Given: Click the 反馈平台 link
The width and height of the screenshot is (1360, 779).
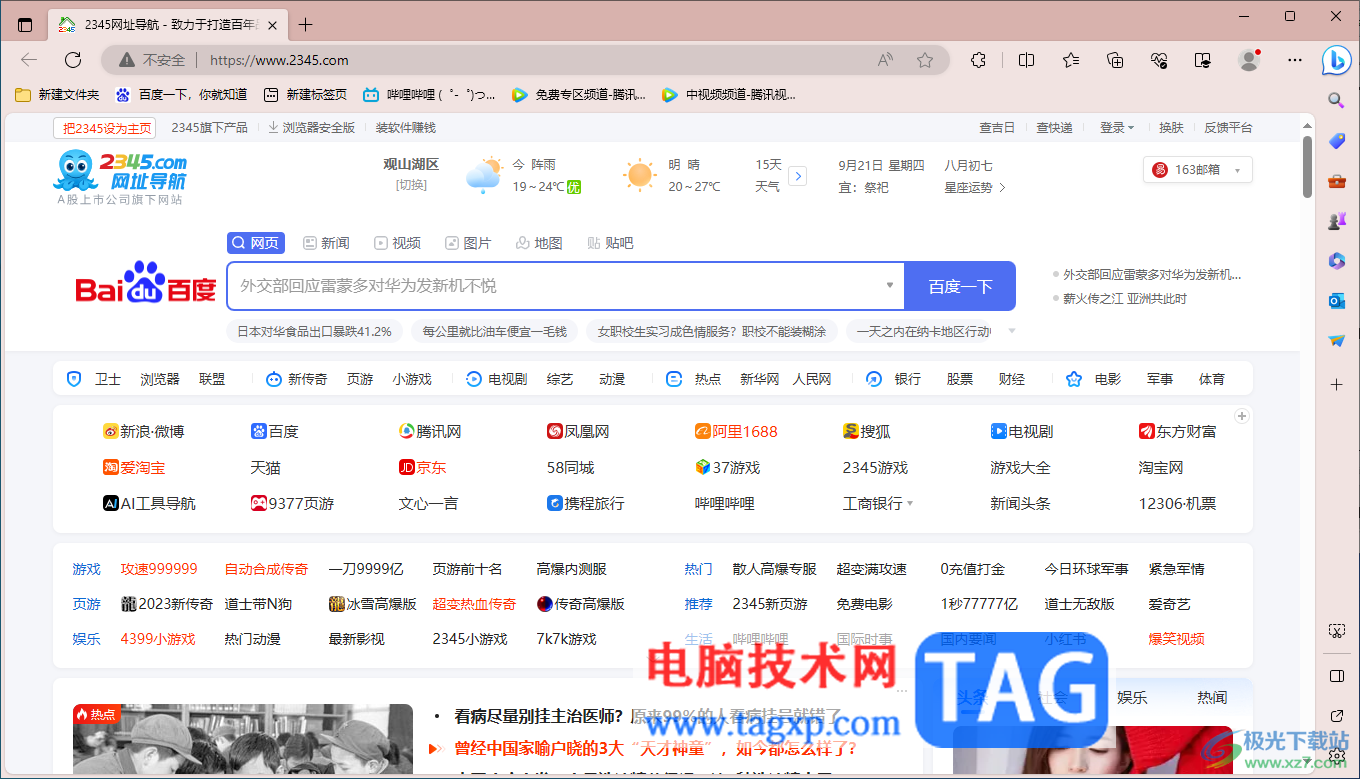Looking at the screenshot, I should click(1228, 128).
